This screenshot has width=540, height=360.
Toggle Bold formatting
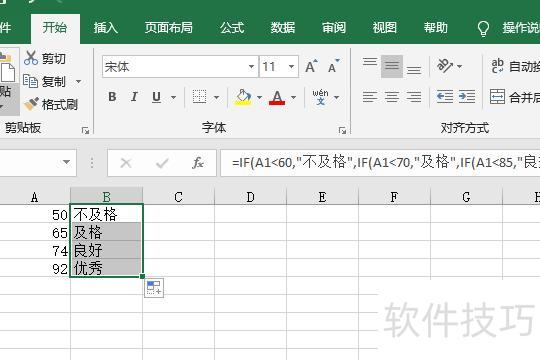tap(112, 97)
